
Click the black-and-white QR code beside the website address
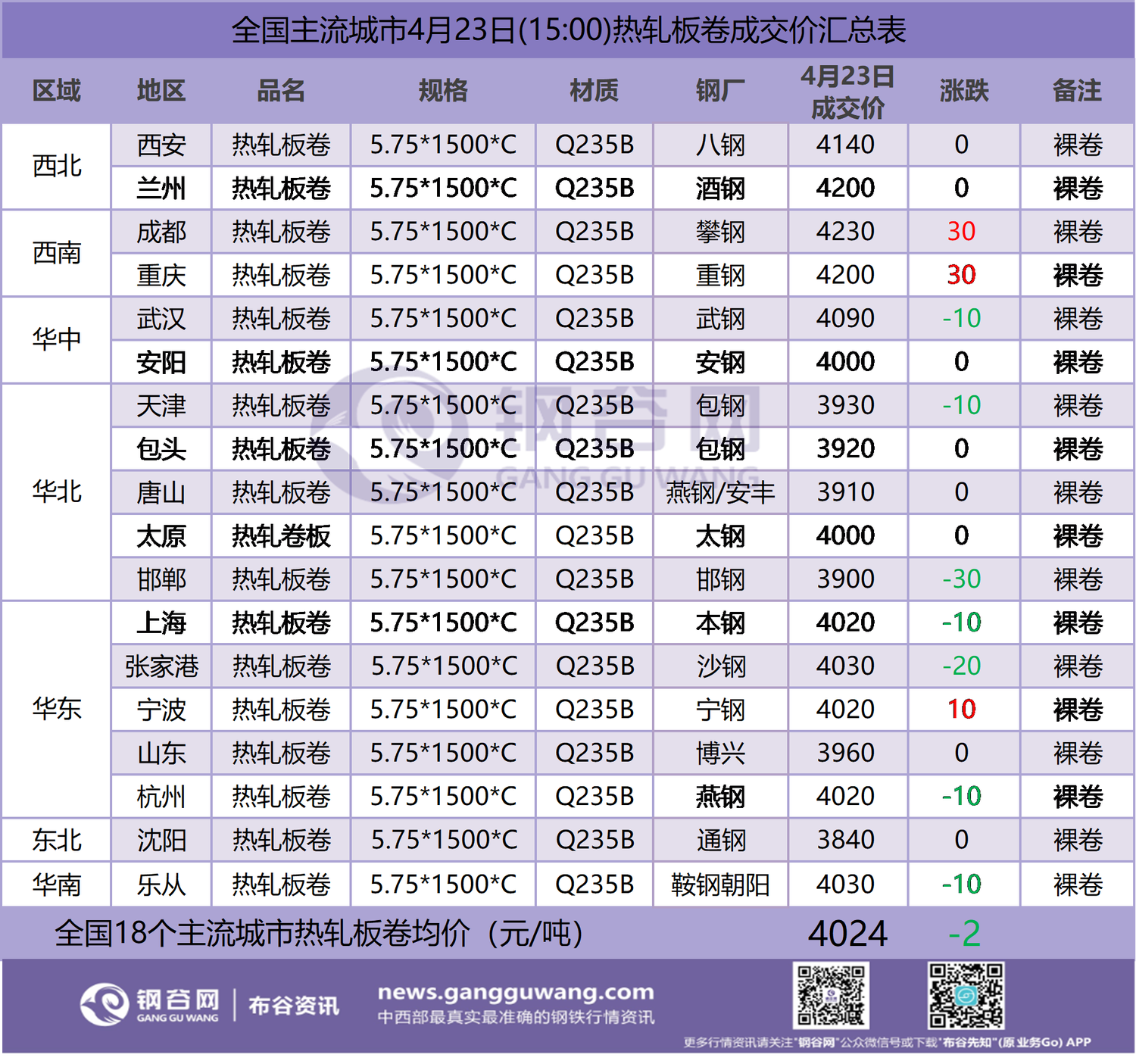(831, 995)
